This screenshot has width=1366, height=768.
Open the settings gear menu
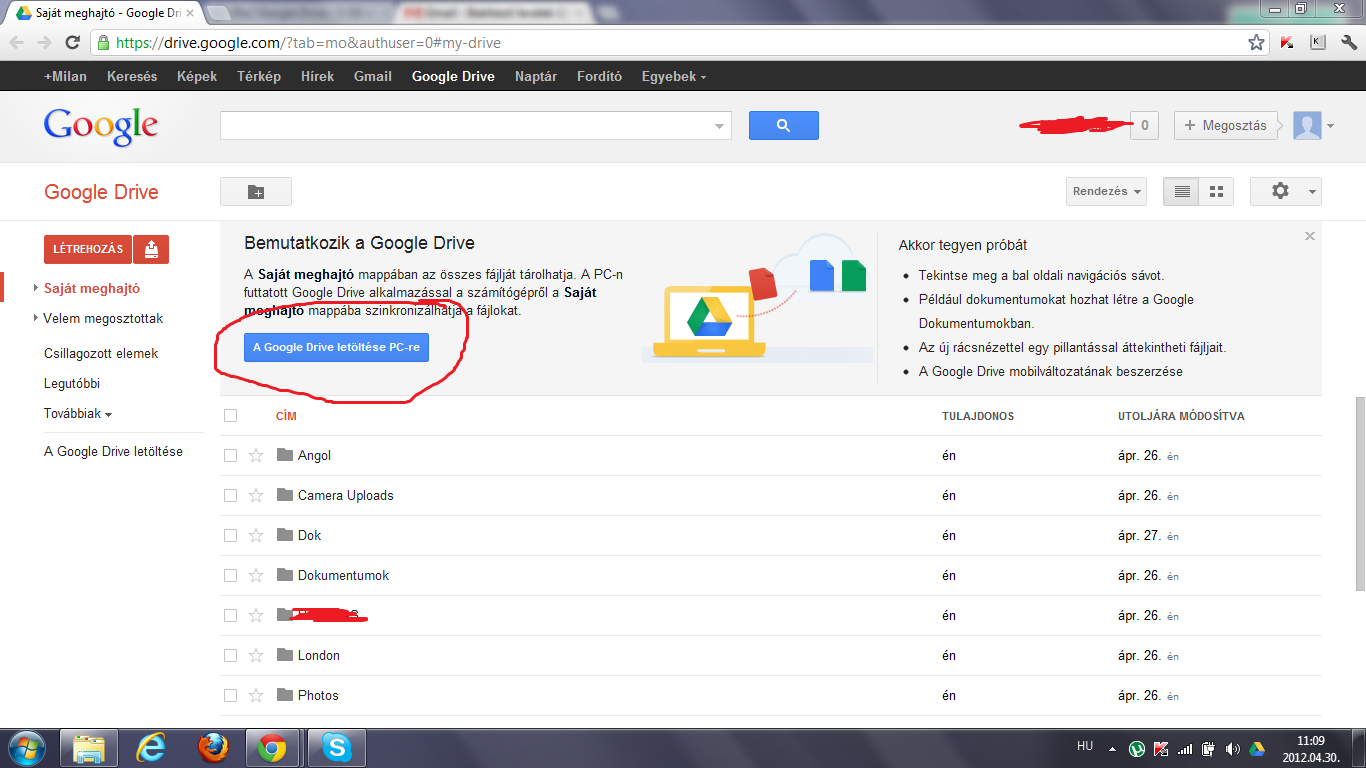tap(1286, 192)
